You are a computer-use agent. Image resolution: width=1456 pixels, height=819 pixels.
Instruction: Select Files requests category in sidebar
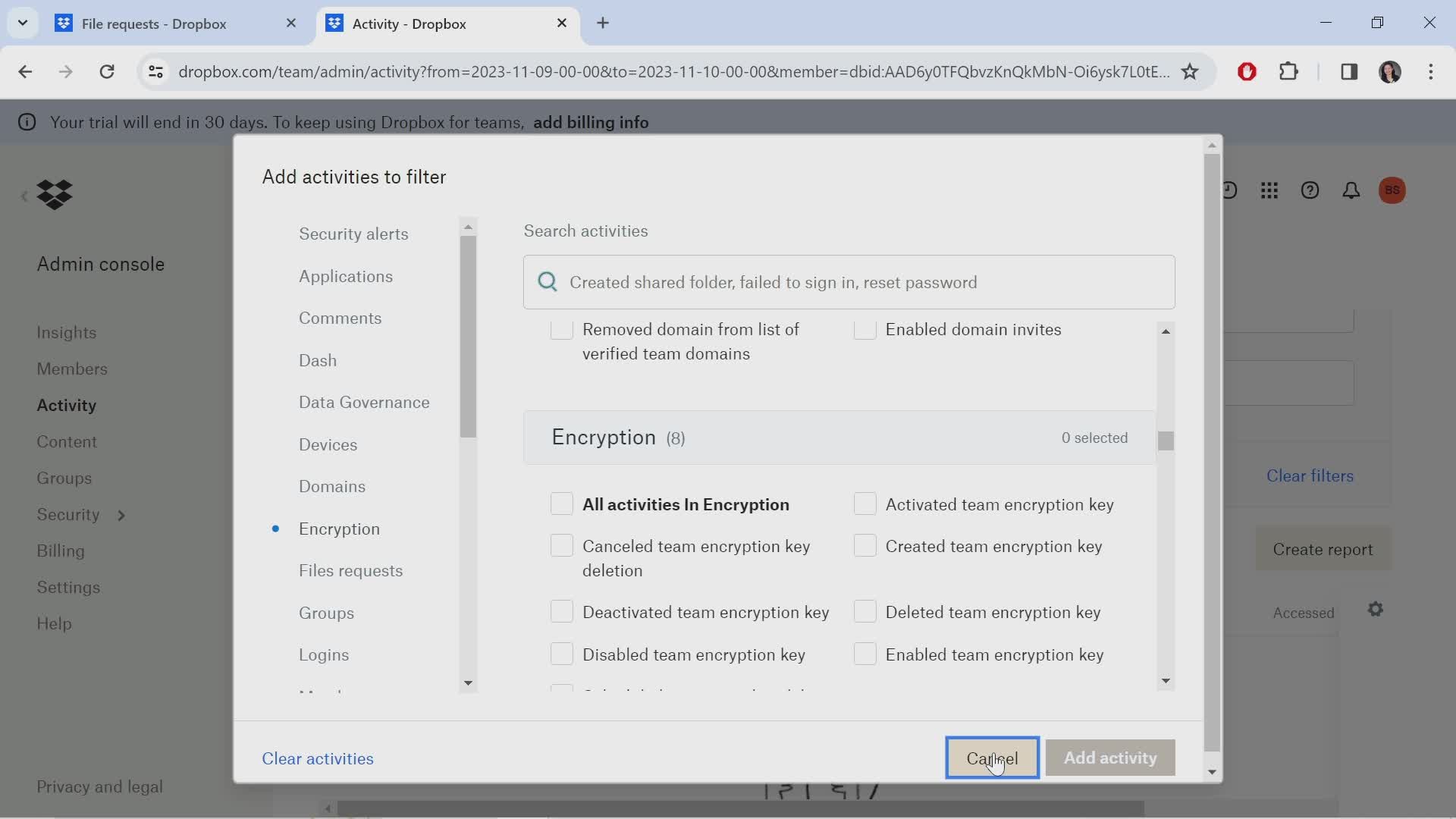[x=351, y=570]
